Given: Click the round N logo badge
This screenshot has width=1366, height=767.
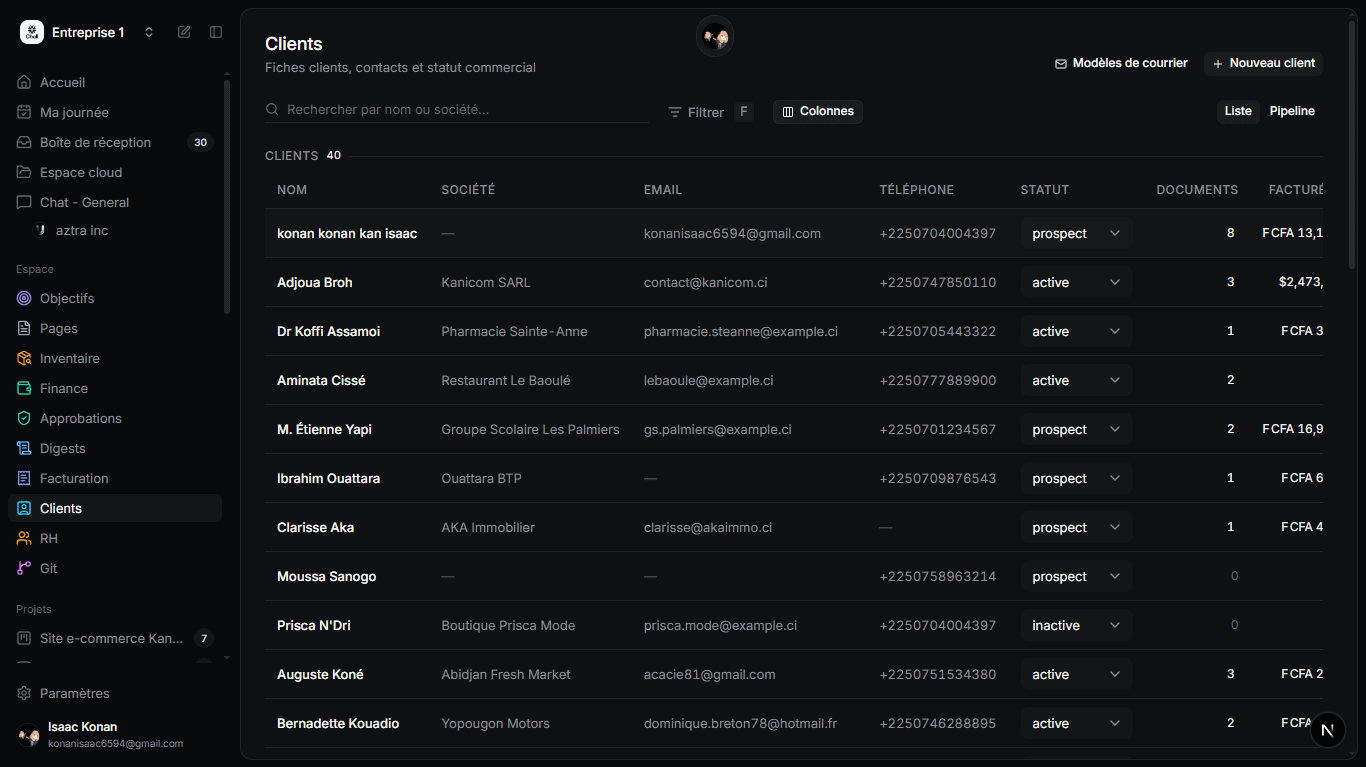Looking at the screenshot, I should coord(1328,730).
